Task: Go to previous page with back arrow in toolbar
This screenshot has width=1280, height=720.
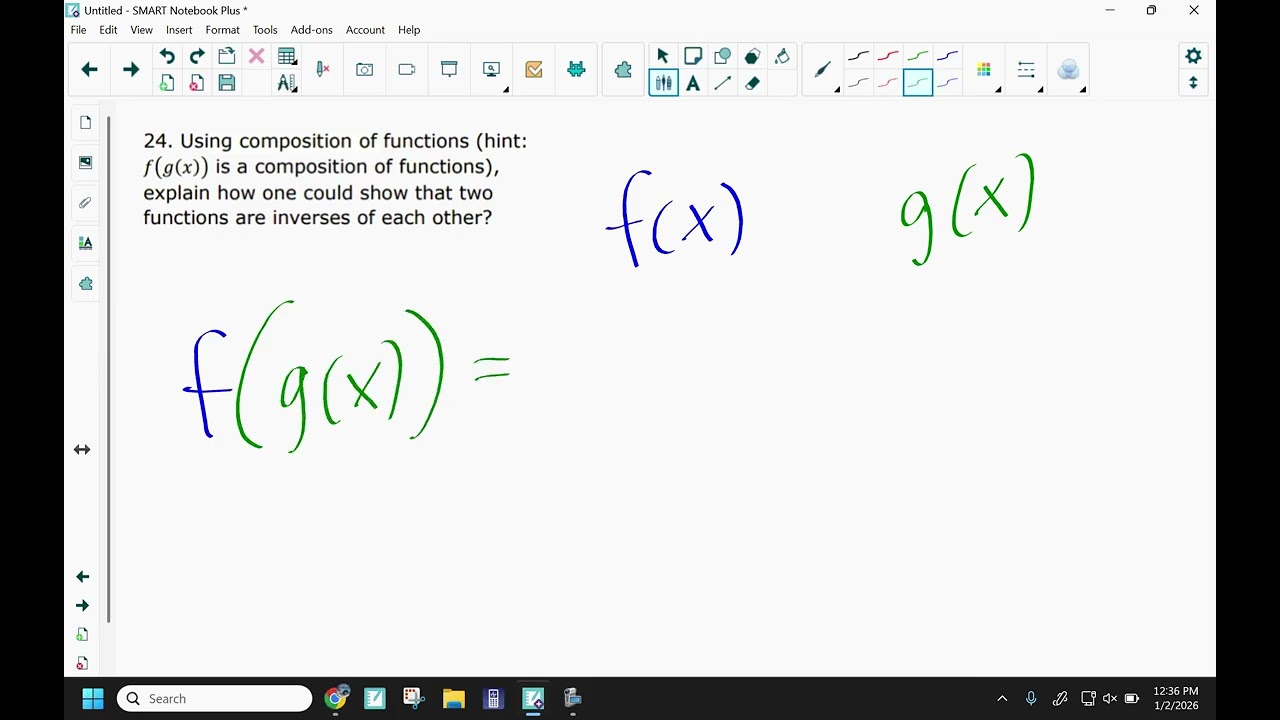Action: click(89, 69)
